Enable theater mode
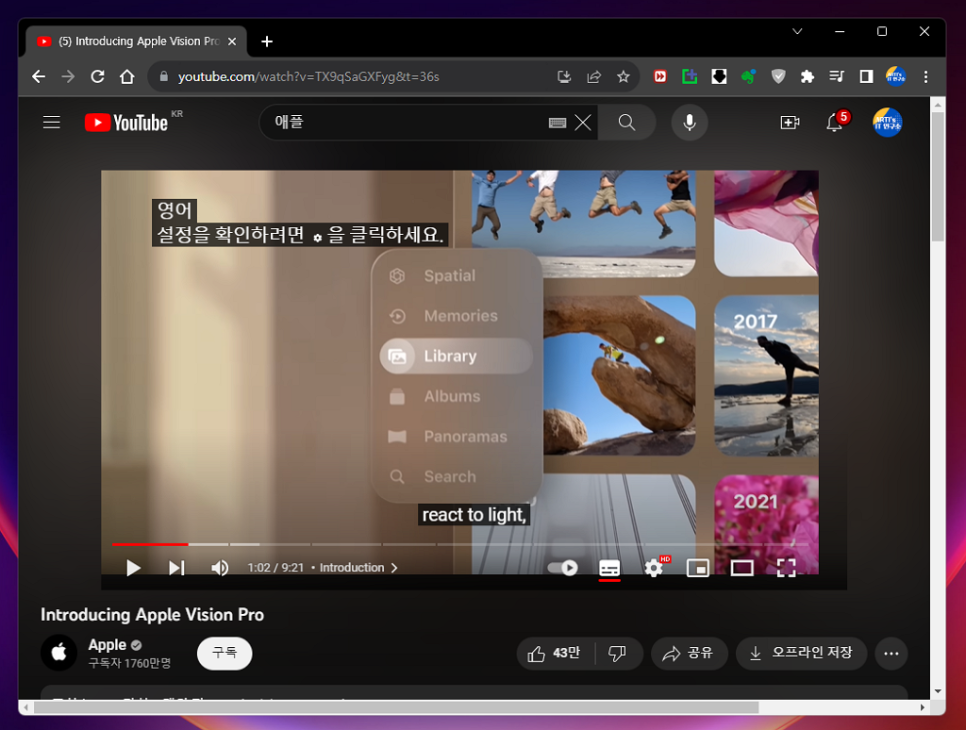Screen dimensions: 966x730 point(742,567)
